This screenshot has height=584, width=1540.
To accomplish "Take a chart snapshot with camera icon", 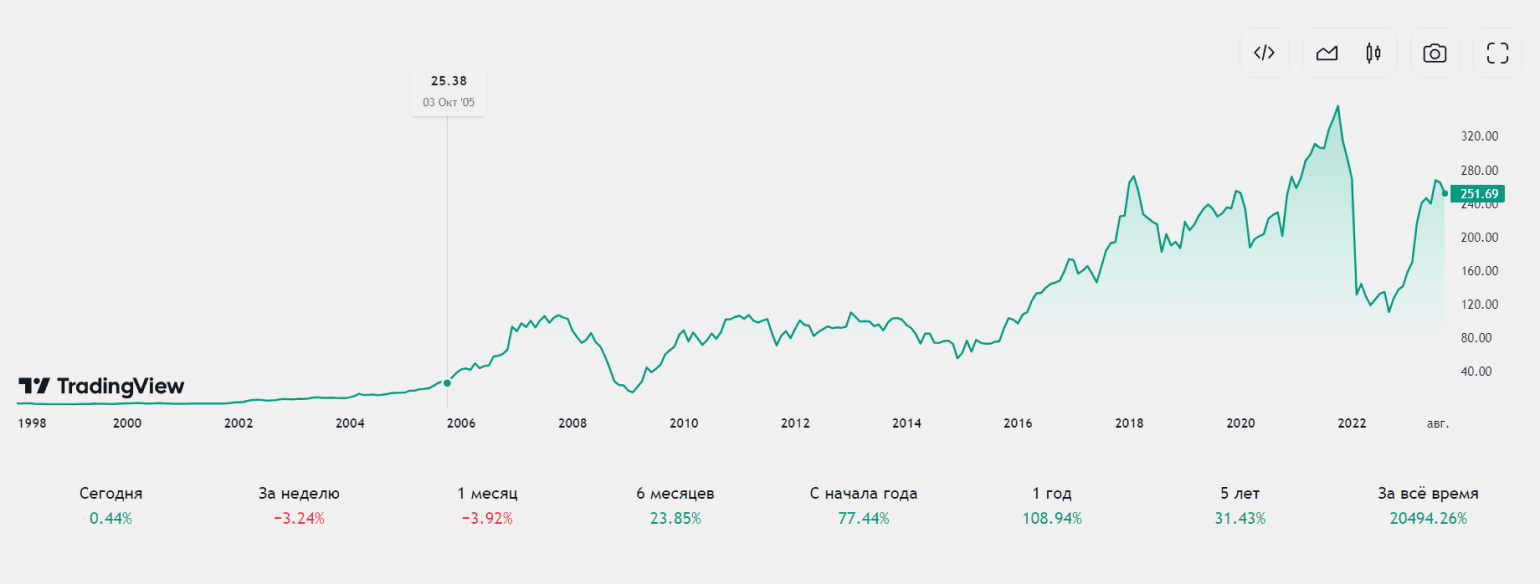I will (x=1435, y=53).
